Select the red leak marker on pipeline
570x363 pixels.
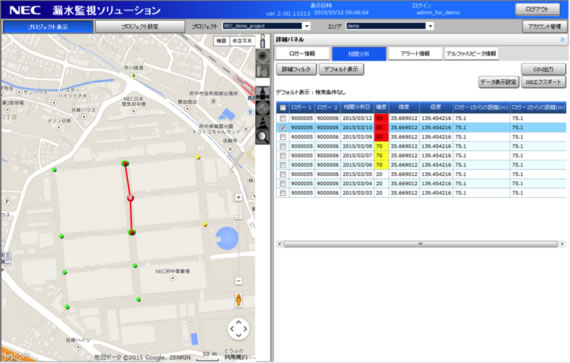click(x=131, y=198)
